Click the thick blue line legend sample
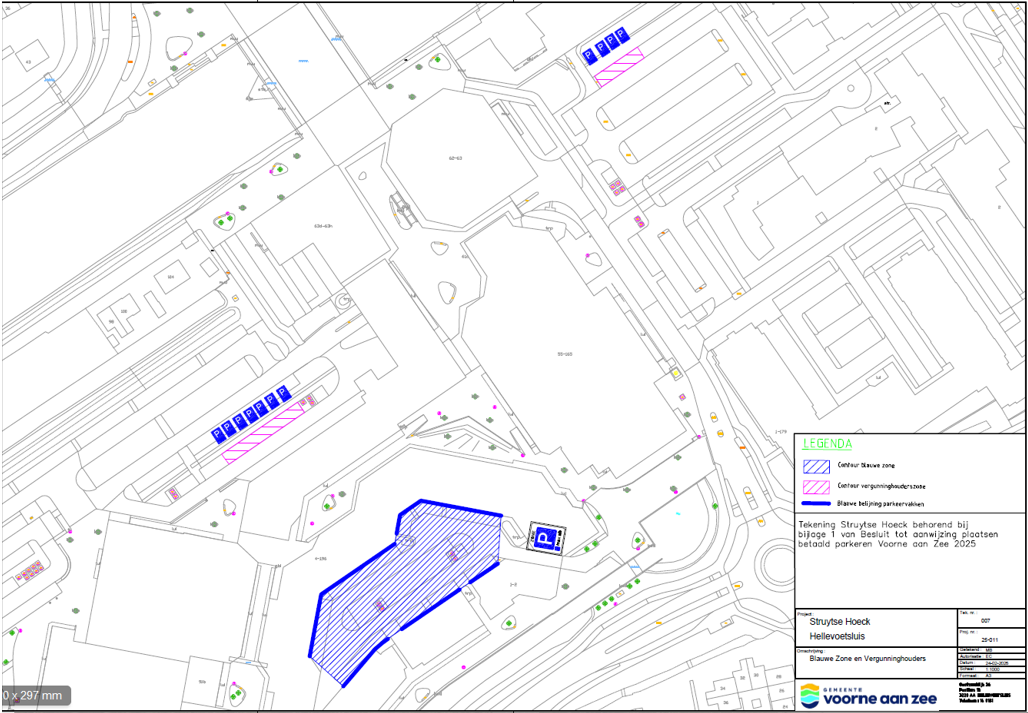Image resolution: width=1028 pixels, height=713 pixels. tap(814, 504)
